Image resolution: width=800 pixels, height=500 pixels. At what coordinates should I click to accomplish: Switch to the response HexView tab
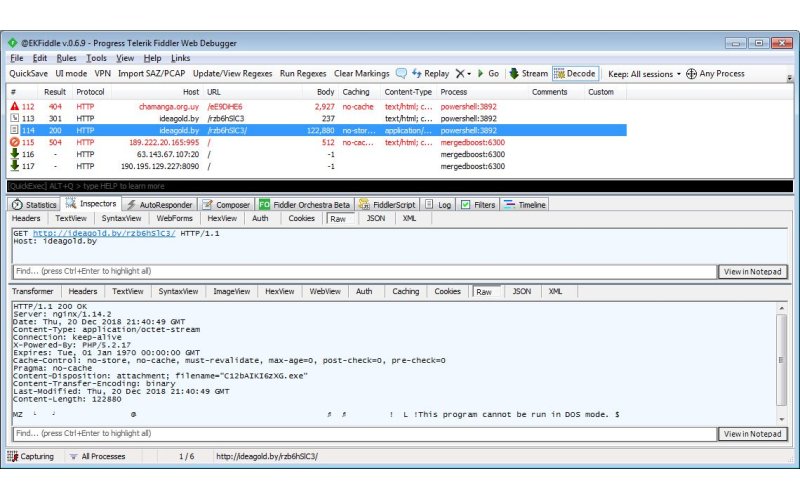(279, 291)
